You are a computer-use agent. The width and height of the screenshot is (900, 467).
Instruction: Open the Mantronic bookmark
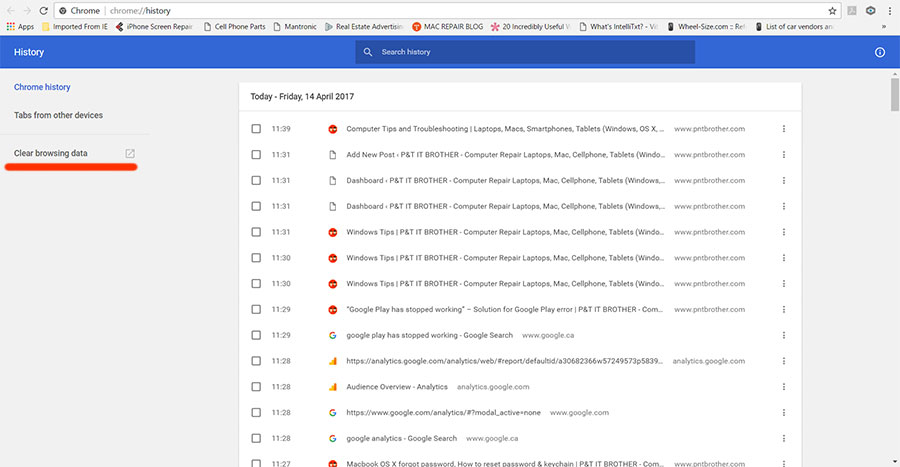[x=295, y=26]
